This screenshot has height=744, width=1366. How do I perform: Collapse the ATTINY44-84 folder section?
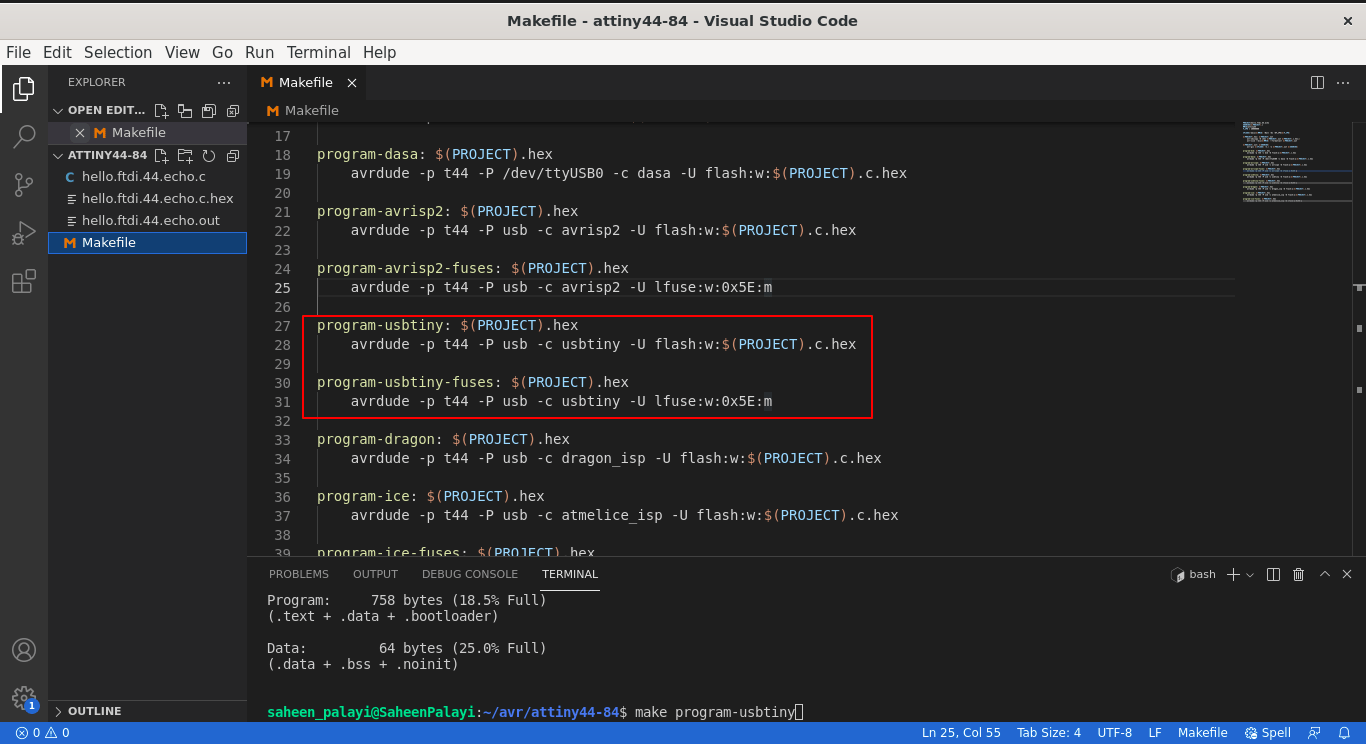58,156
